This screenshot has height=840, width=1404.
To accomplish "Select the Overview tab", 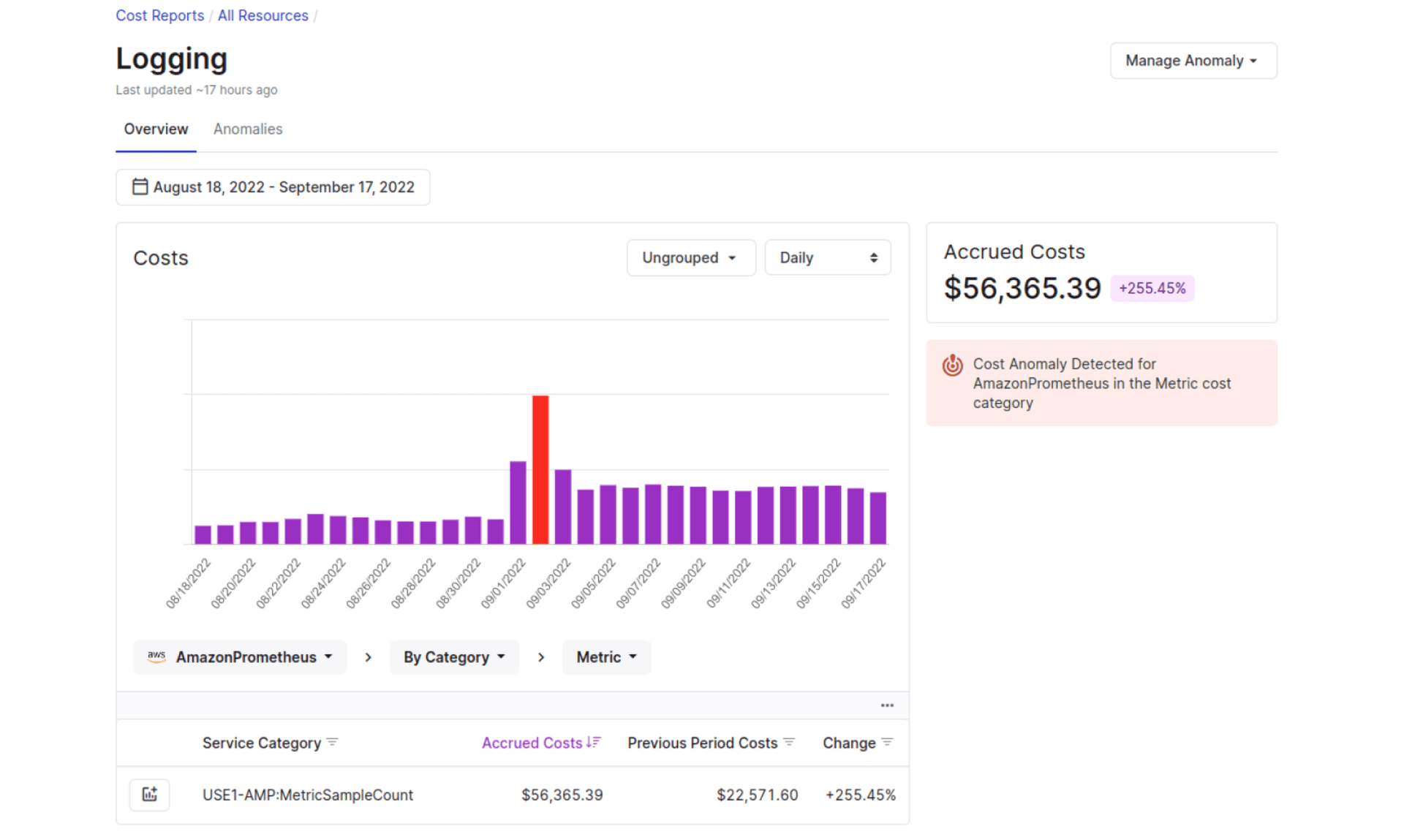I will tap(155, 129).
